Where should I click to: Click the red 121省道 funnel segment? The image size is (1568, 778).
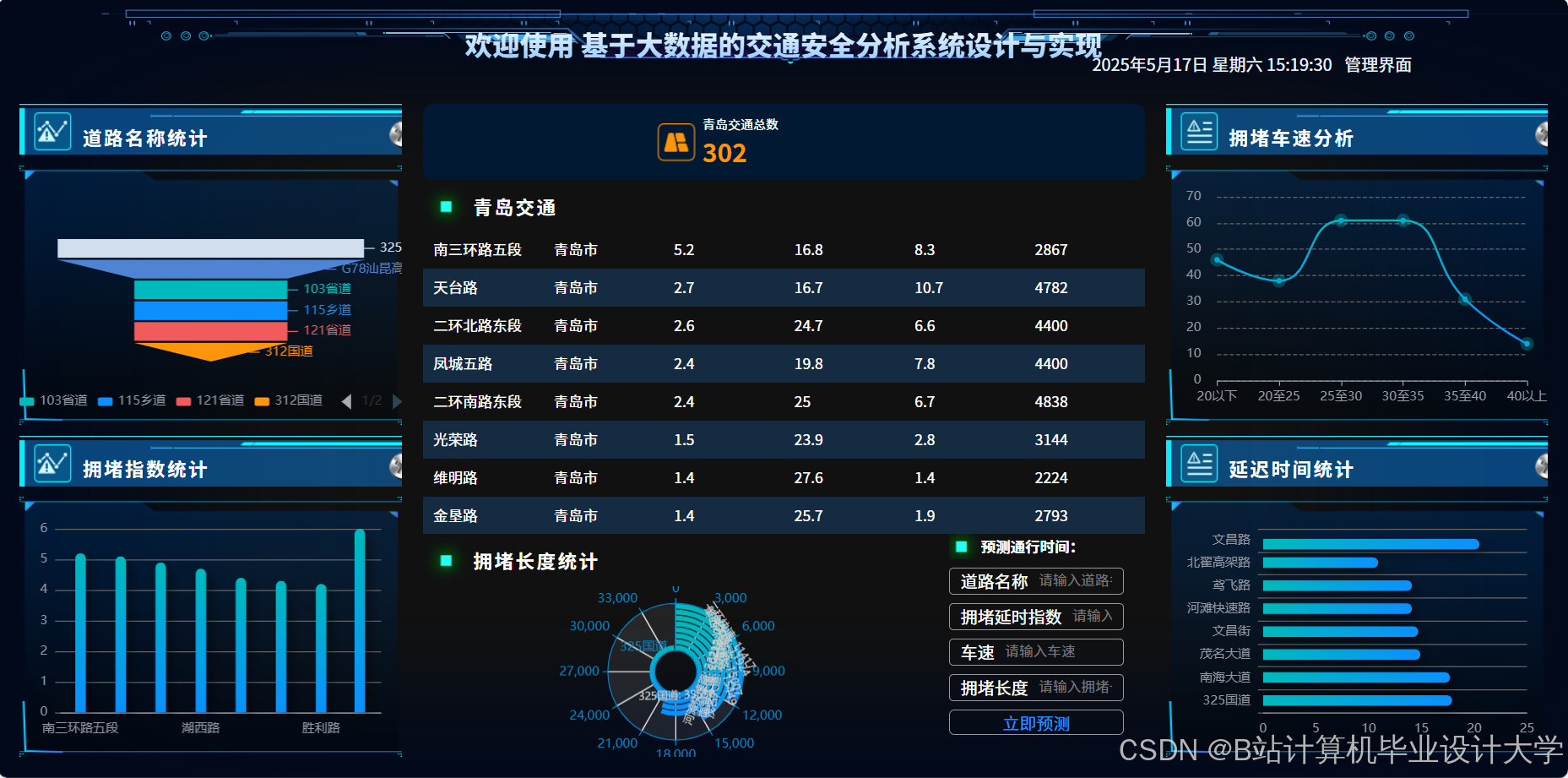[209, 329]
